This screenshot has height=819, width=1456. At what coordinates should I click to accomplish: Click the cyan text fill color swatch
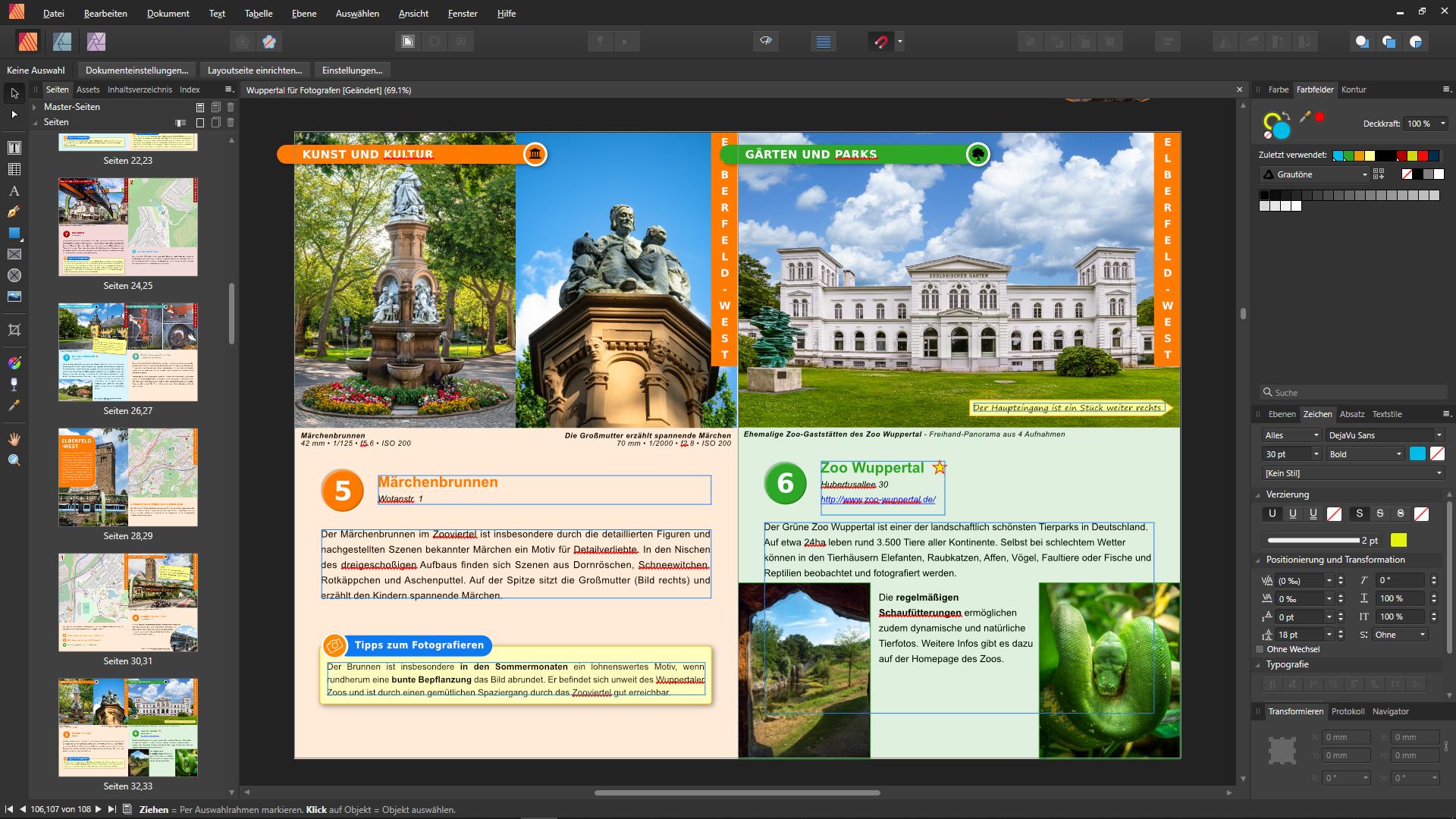(x=1417, y=454)
